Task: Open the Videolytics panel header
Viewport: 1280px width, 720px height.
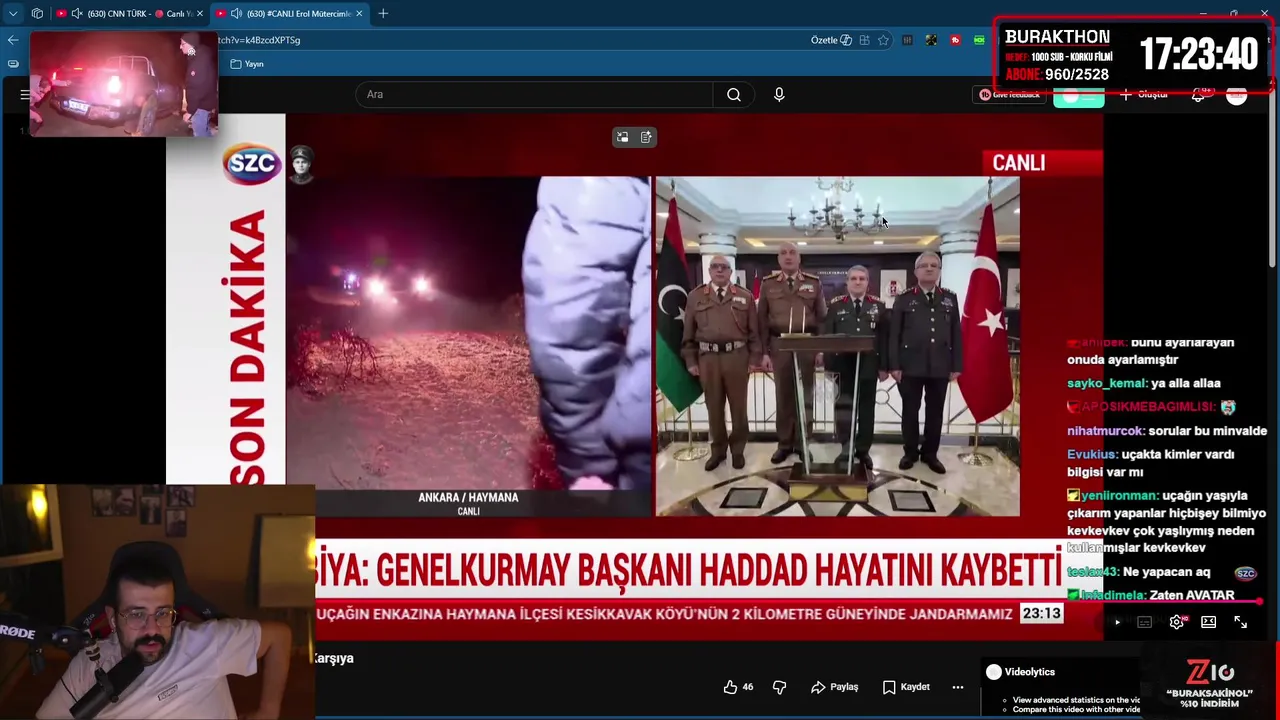Action: pyautogui.click(x=1020, y=672)
